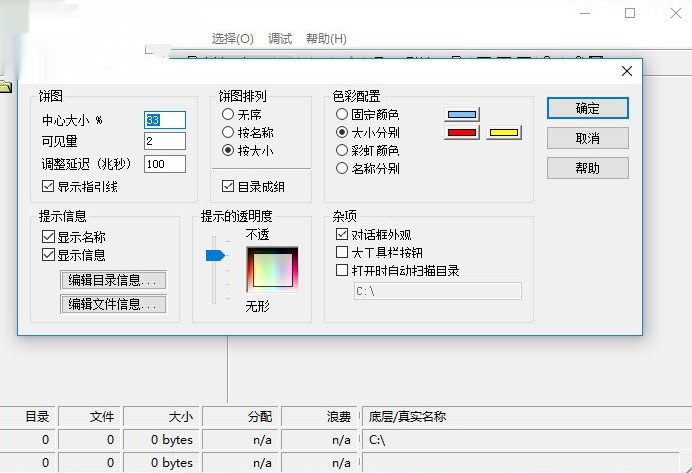Click the 浪费 column header
Viewport: 692px width, 473px height.
[321, 416]
